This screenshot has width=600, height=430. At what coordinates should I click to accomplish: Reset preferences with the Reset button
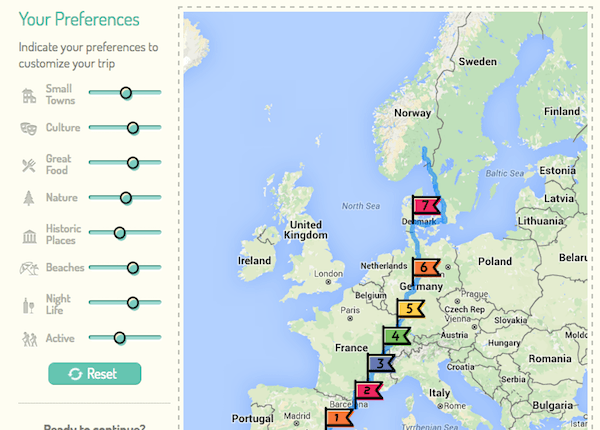(x=95, y=374)
